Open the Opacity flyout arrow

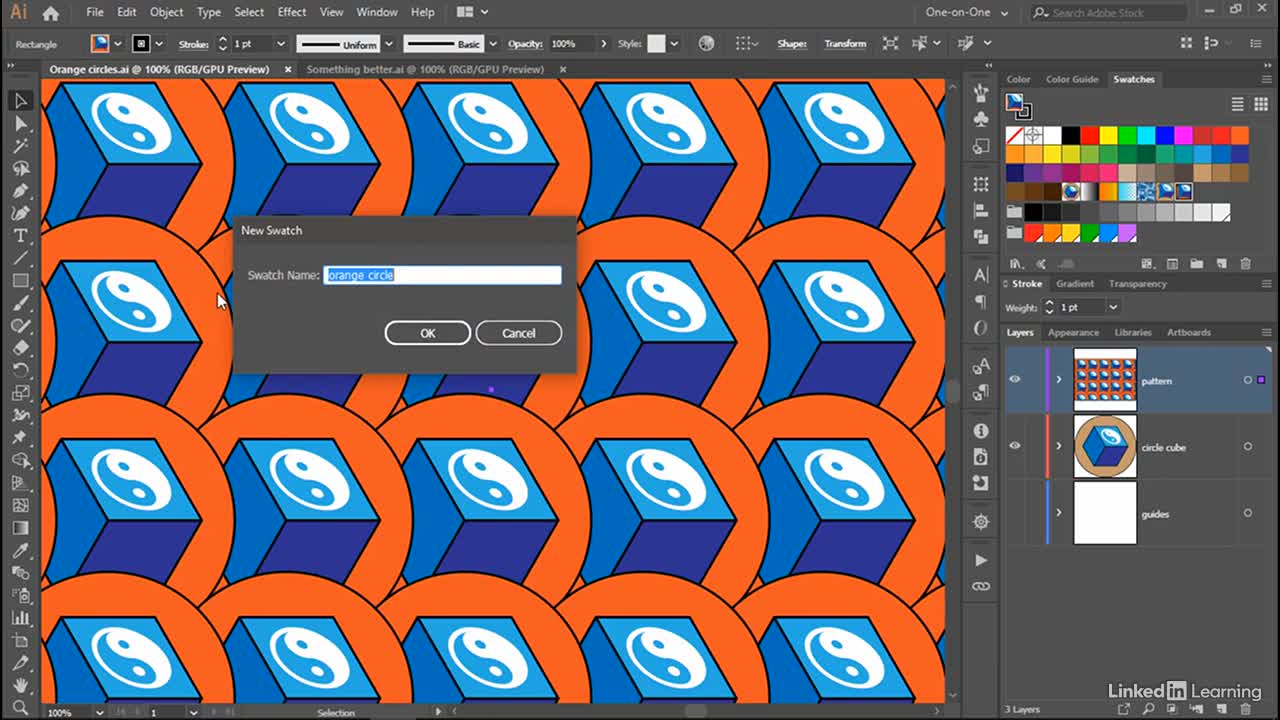click(x=603, y=44)
